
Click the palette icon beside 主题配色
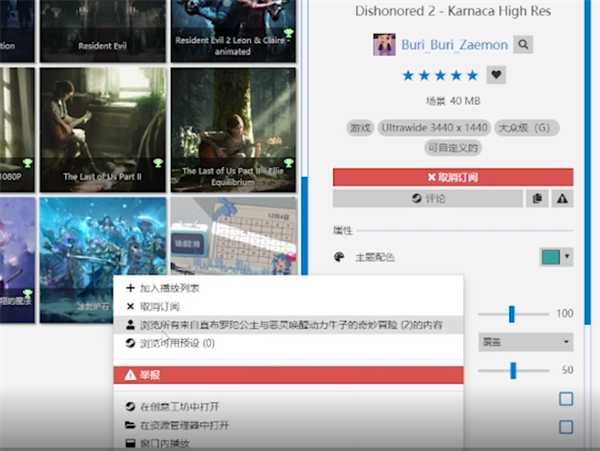[339, 257]
